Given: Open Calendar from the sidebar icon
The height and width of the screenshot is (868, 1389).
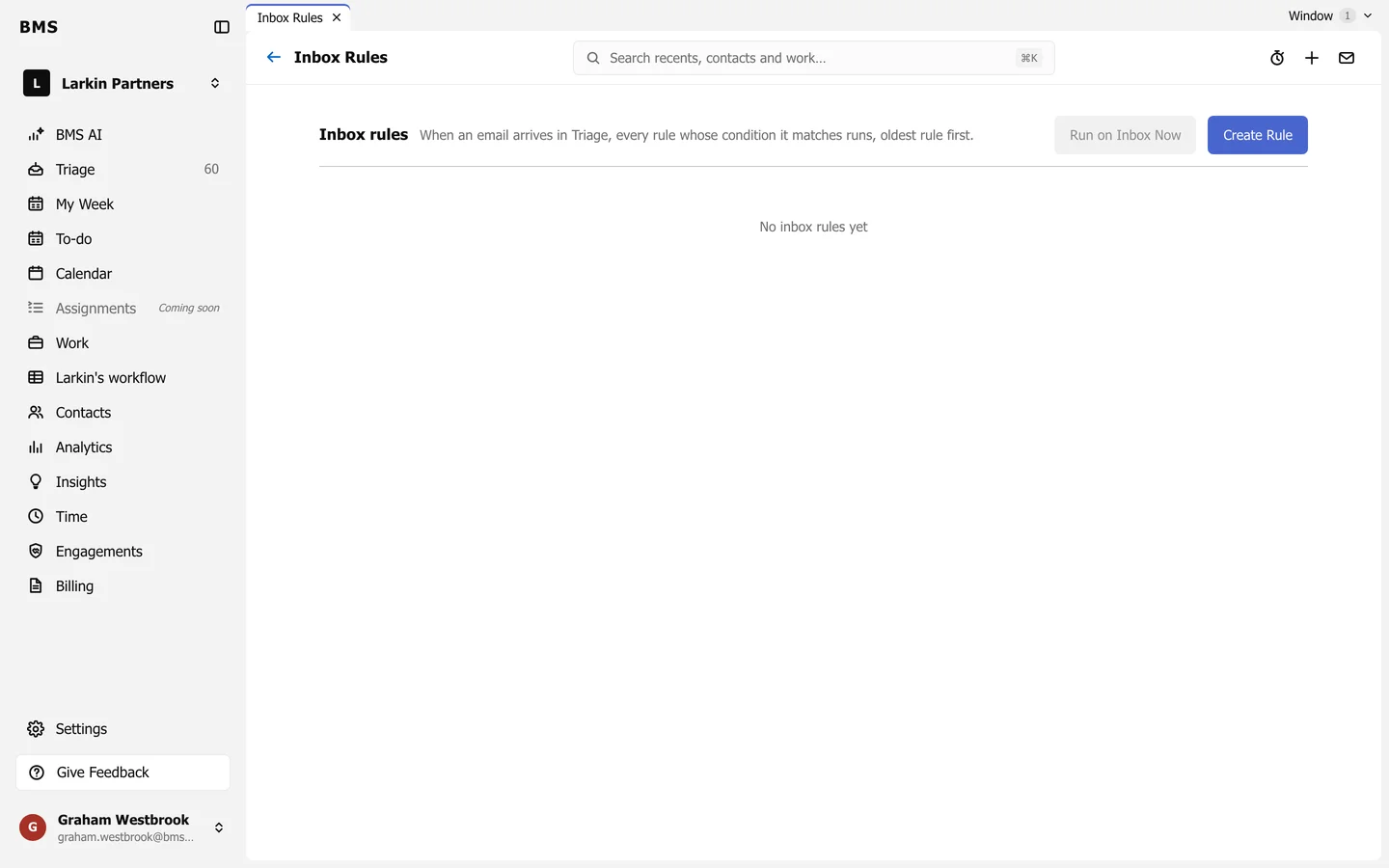Looking at the screenshot, I should coord(36,274).
